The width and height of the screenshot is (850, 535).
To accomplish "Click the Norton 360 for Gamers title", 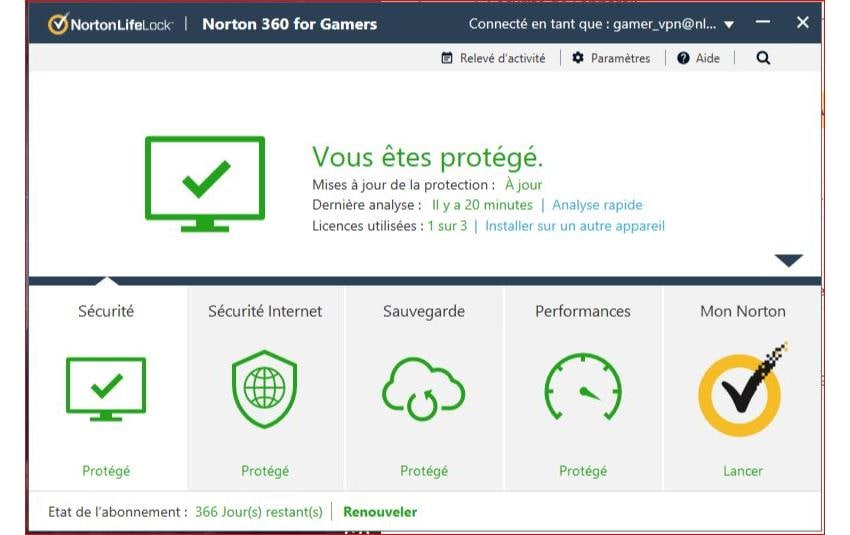I will coord(289,24).
